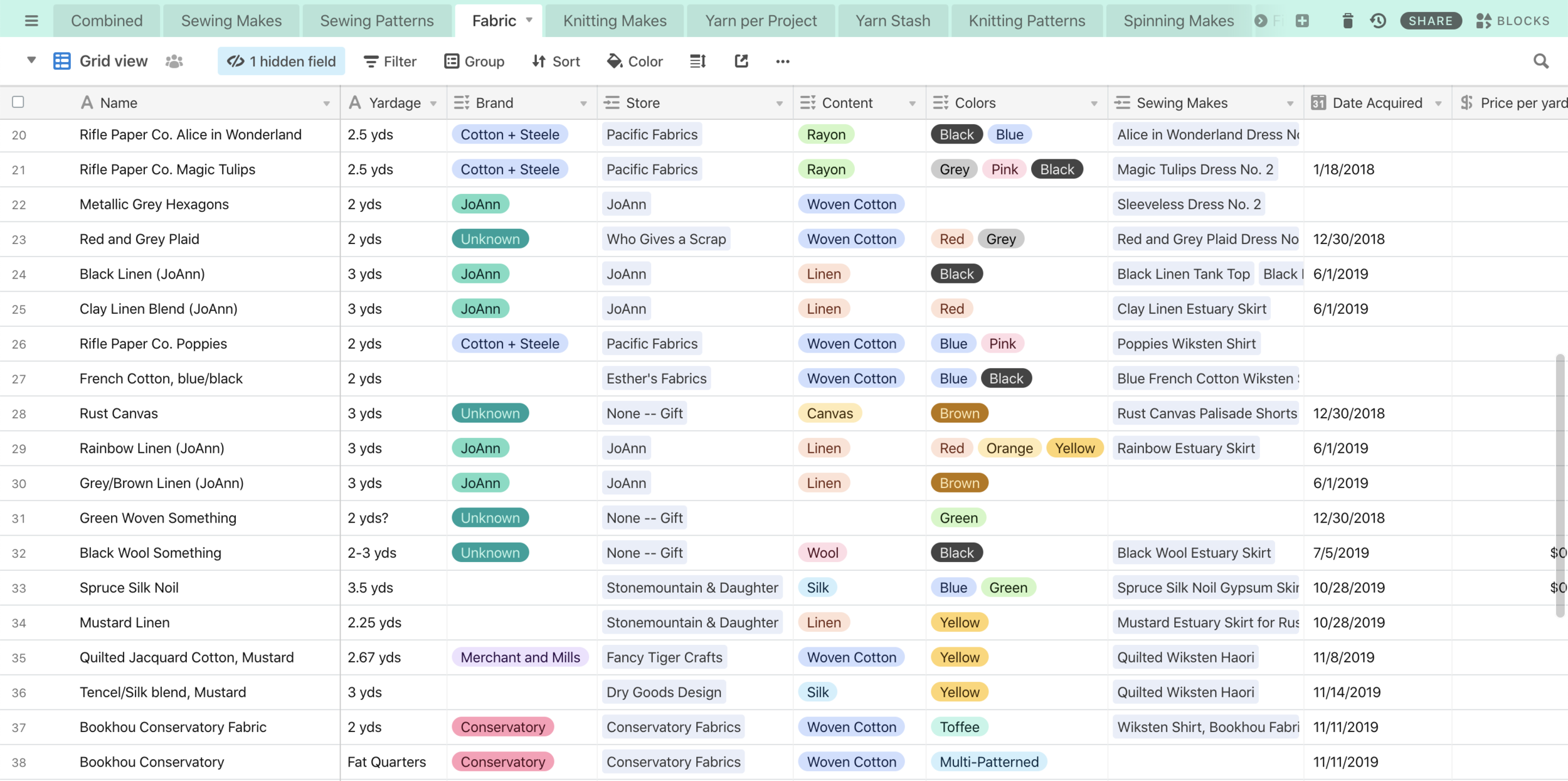Toggle the 1 hidden field button
This screenshot has width=1568, height=781.
tap(281, 61)
